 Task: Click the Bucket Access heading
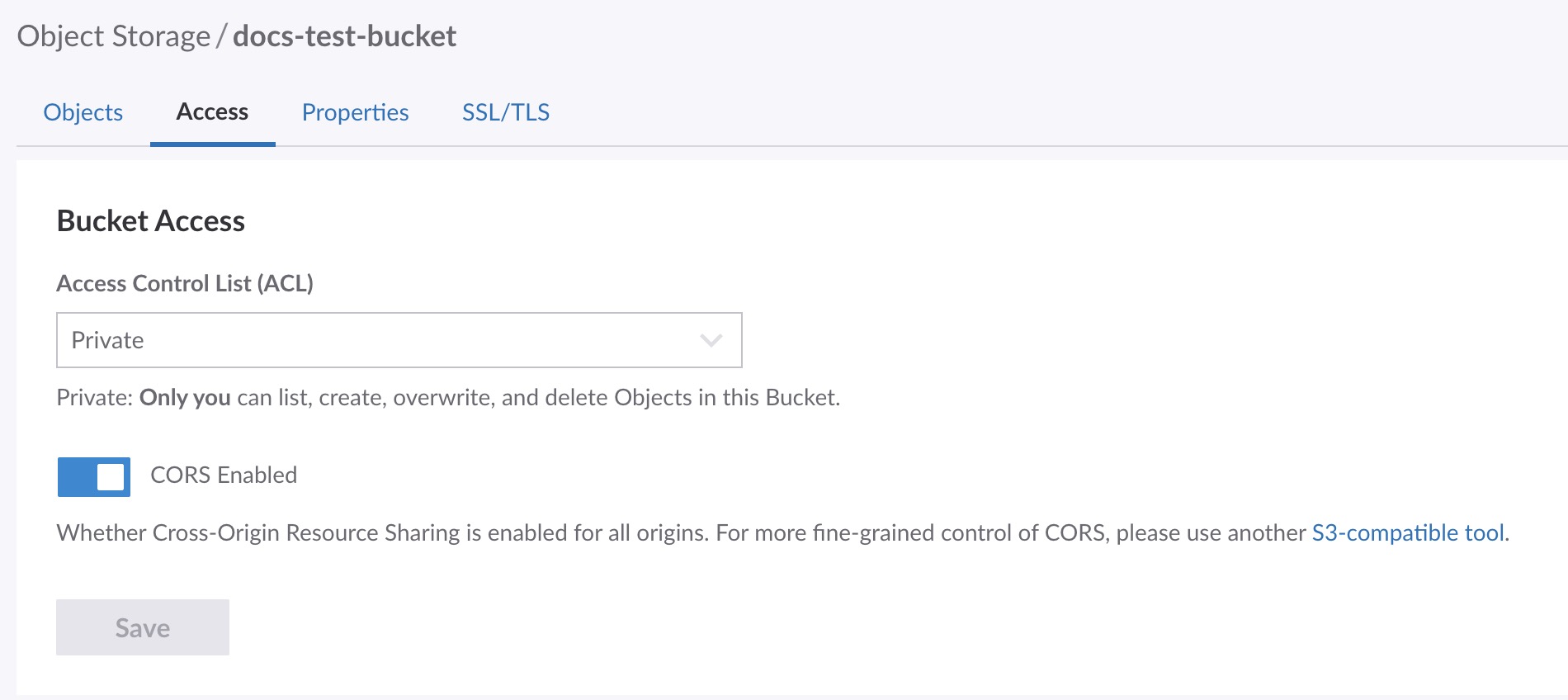pyautogui.click(x=151, y=221)
